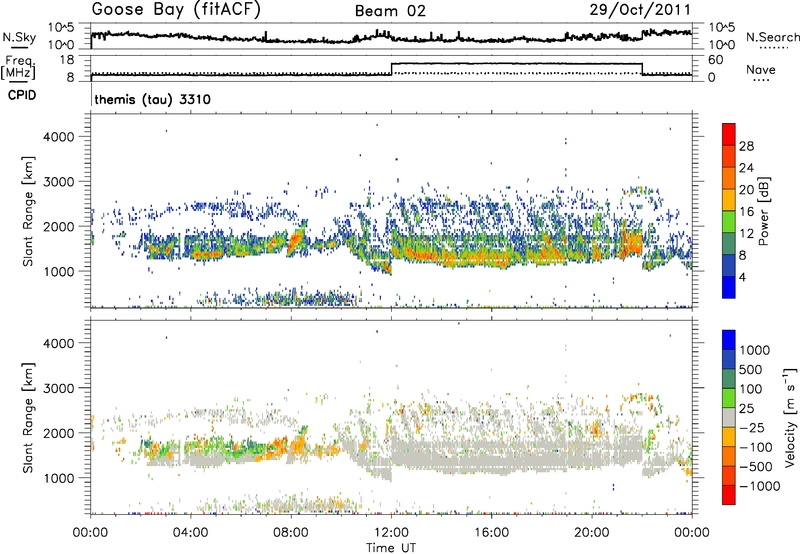Screen dimensions: 800x554
Task: Click the '28' label on the Power color bar
Action: (746, 146)
